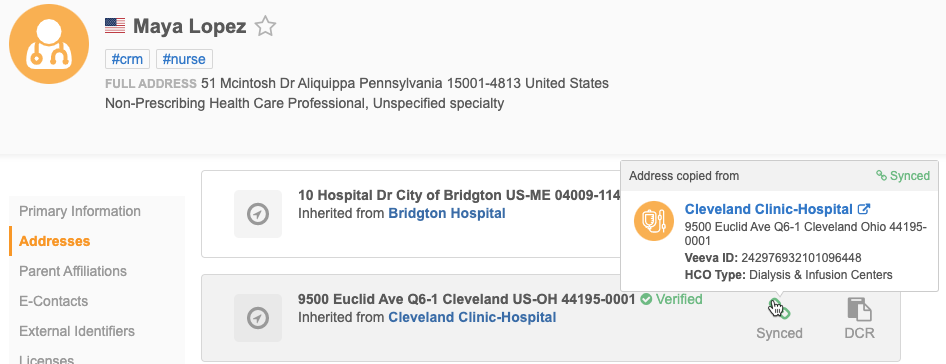This screenshot has width=946, height=364.
Task: Select the #crm hashtag
Action: click(127, 59)
